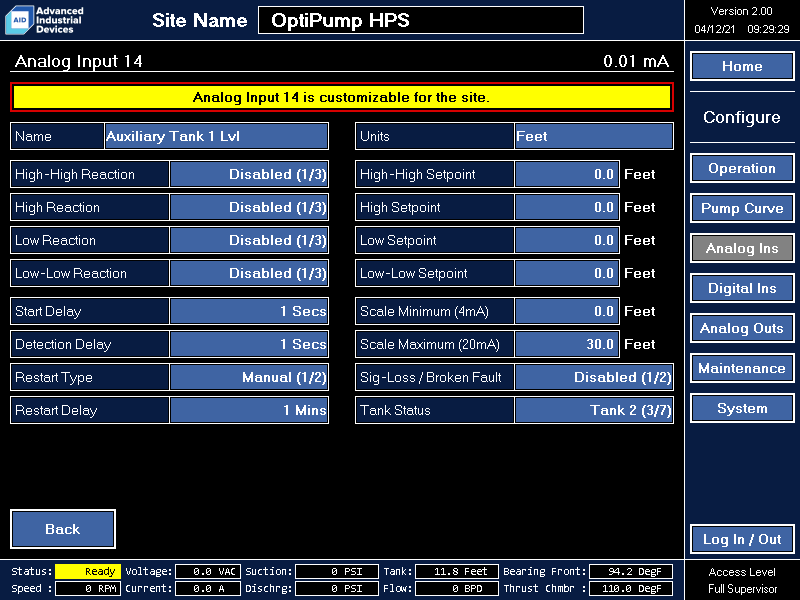Cycle the High-High Reaction option
The height and width of the screenshot is (600, 800).
[249, 174]
